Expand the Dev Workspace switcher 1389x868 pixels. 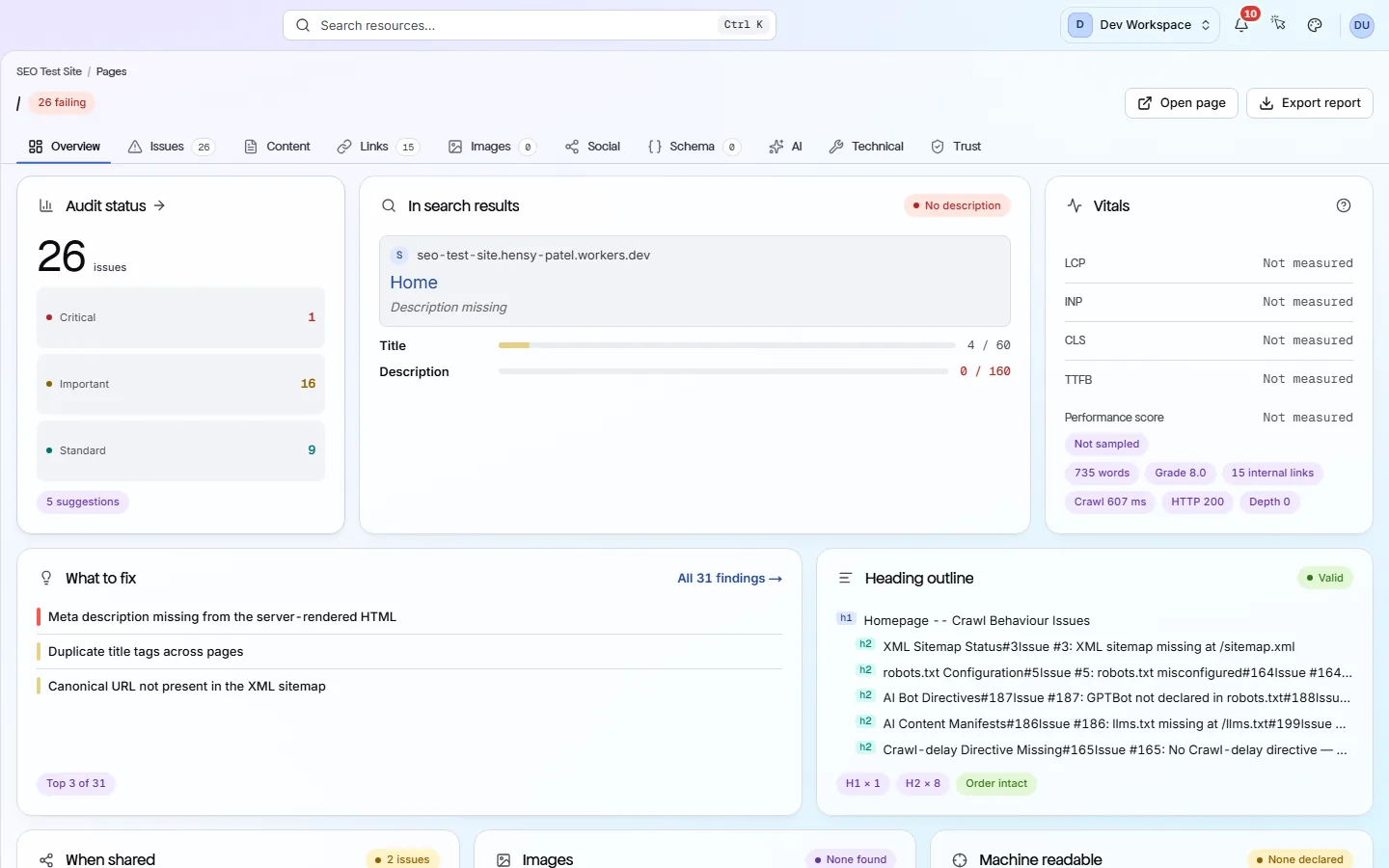pos(1140,25)
